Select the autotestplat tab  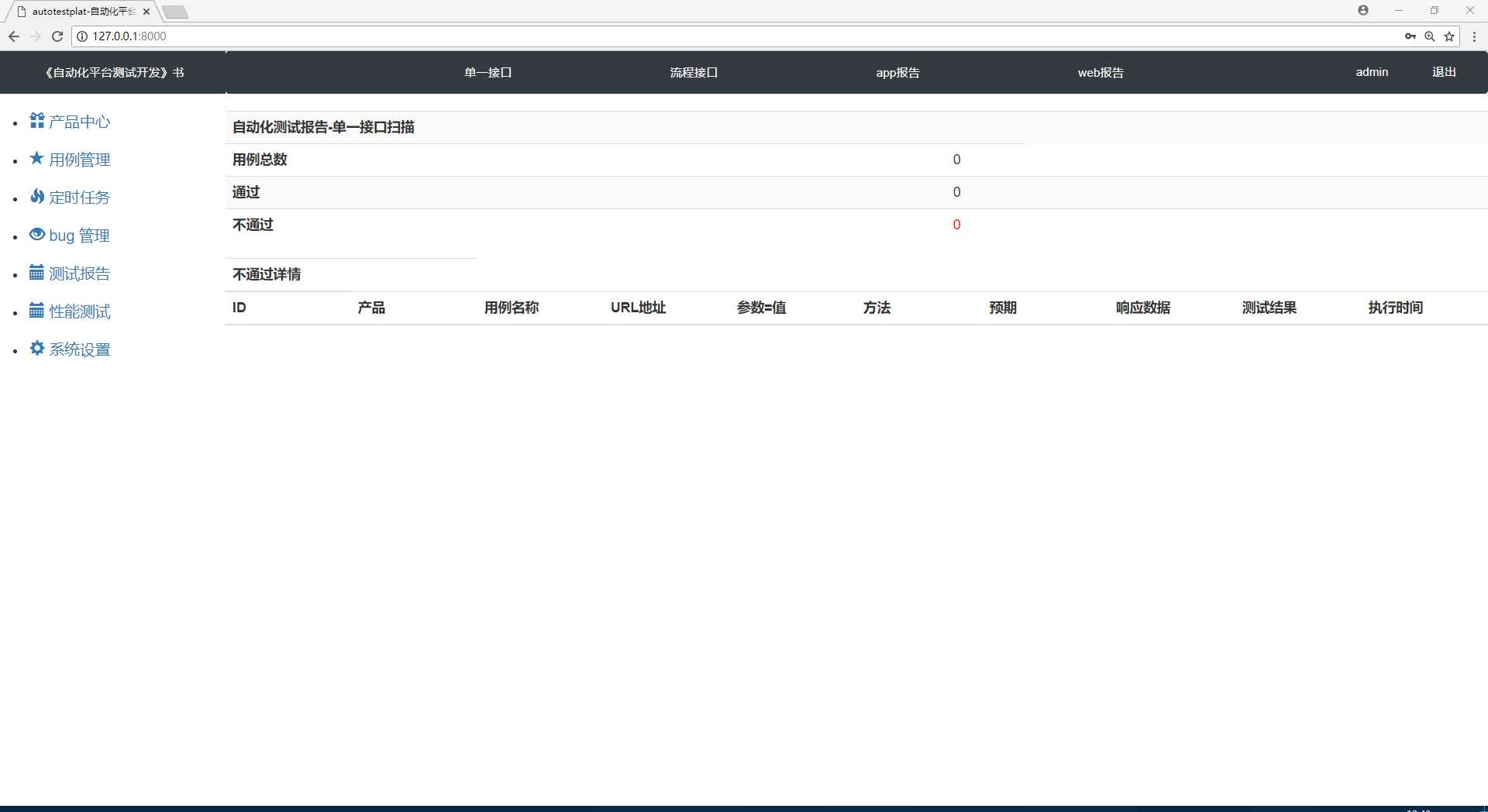pos(83,12)
